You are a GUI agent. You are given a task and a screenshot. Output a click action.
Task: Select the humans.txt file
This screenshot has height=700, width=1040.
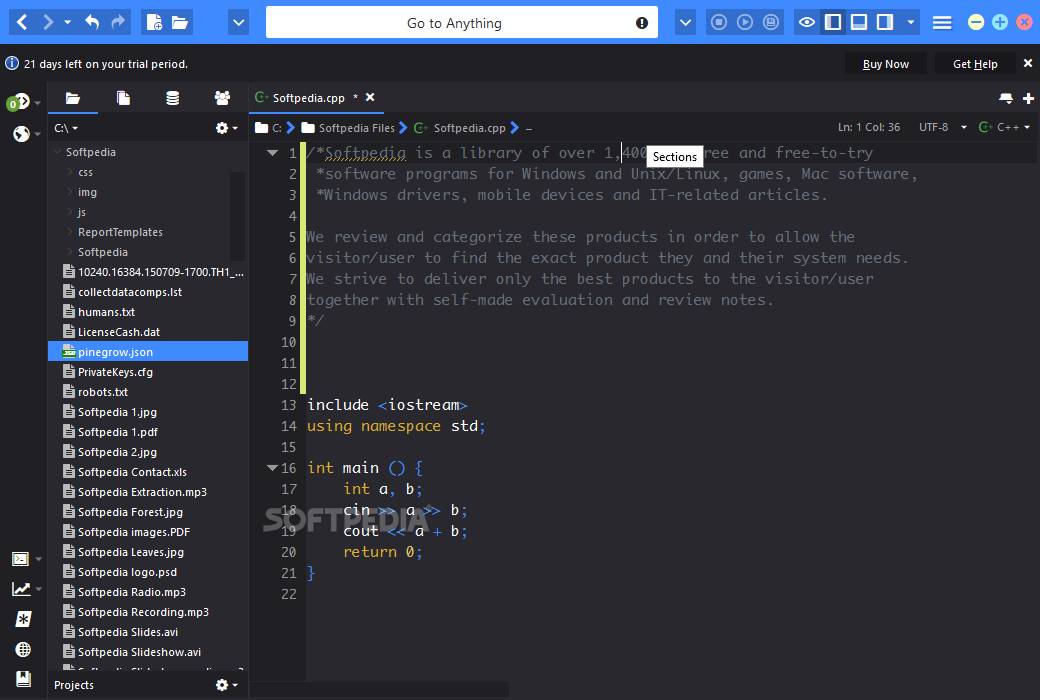point(106,312)
